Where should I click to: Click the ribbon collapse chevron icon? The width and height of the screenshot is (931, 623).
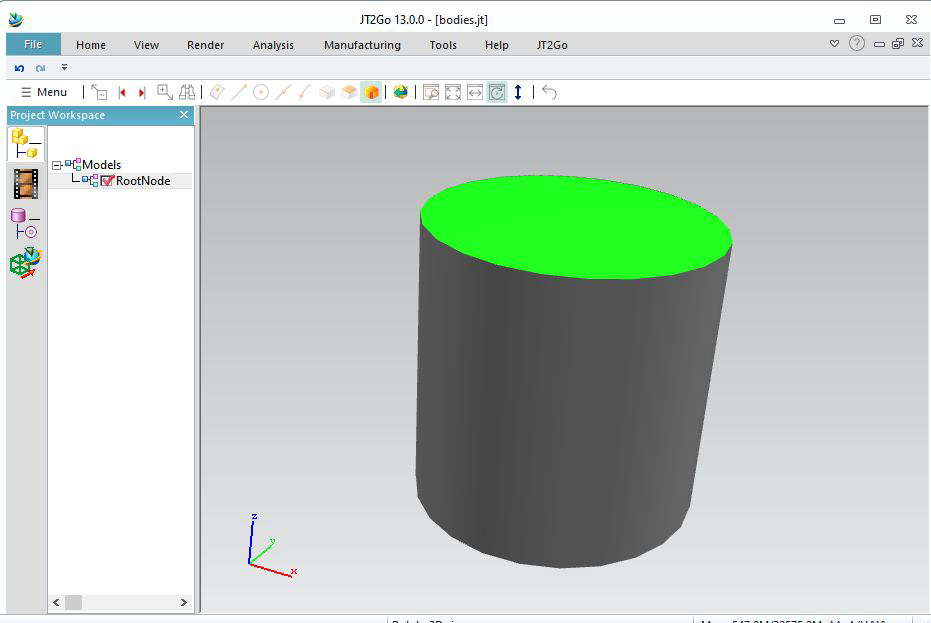click(x=834, y=43)
